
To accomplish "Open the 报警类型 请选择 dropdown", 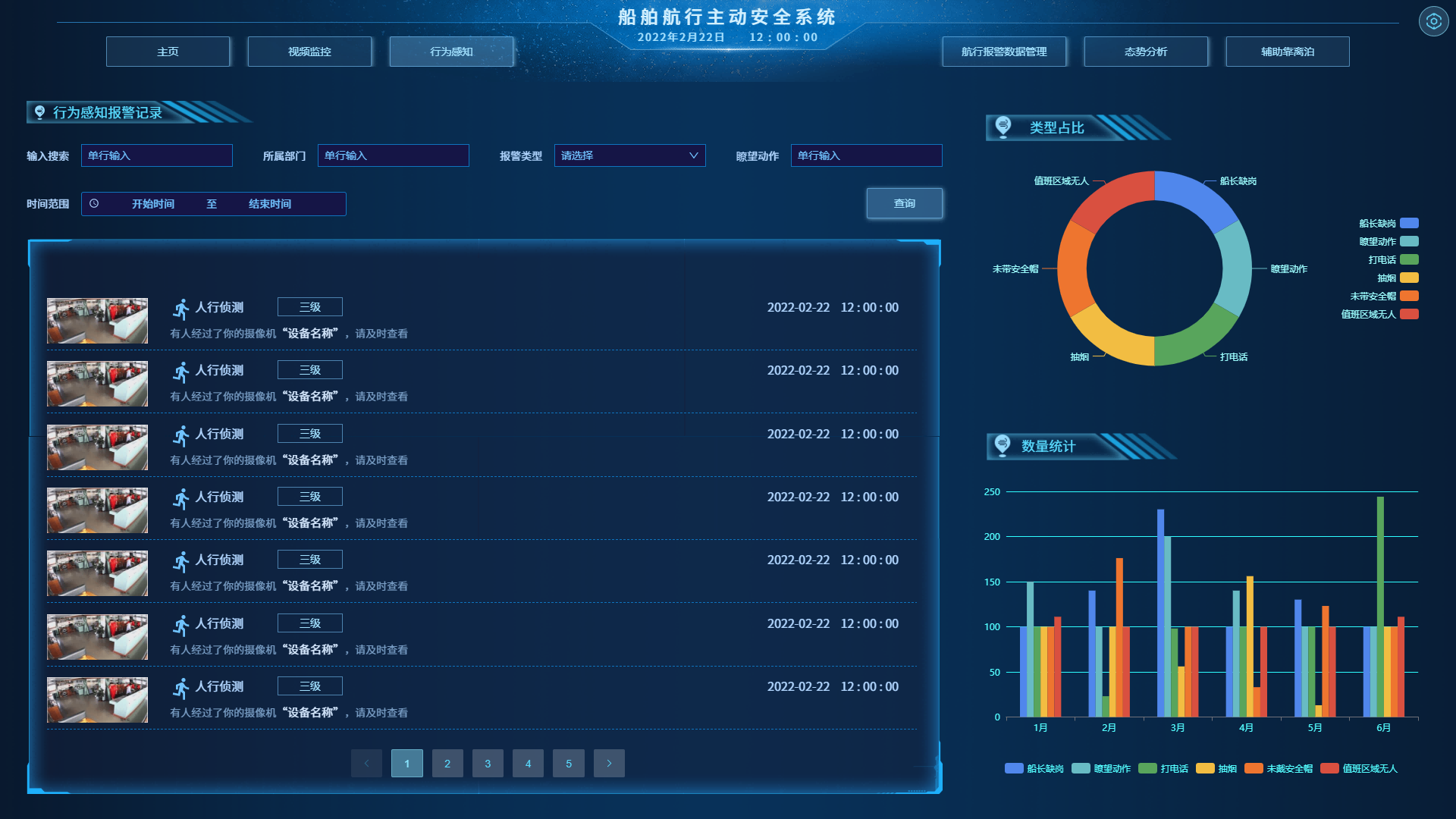I will click(x=629, y=155).
